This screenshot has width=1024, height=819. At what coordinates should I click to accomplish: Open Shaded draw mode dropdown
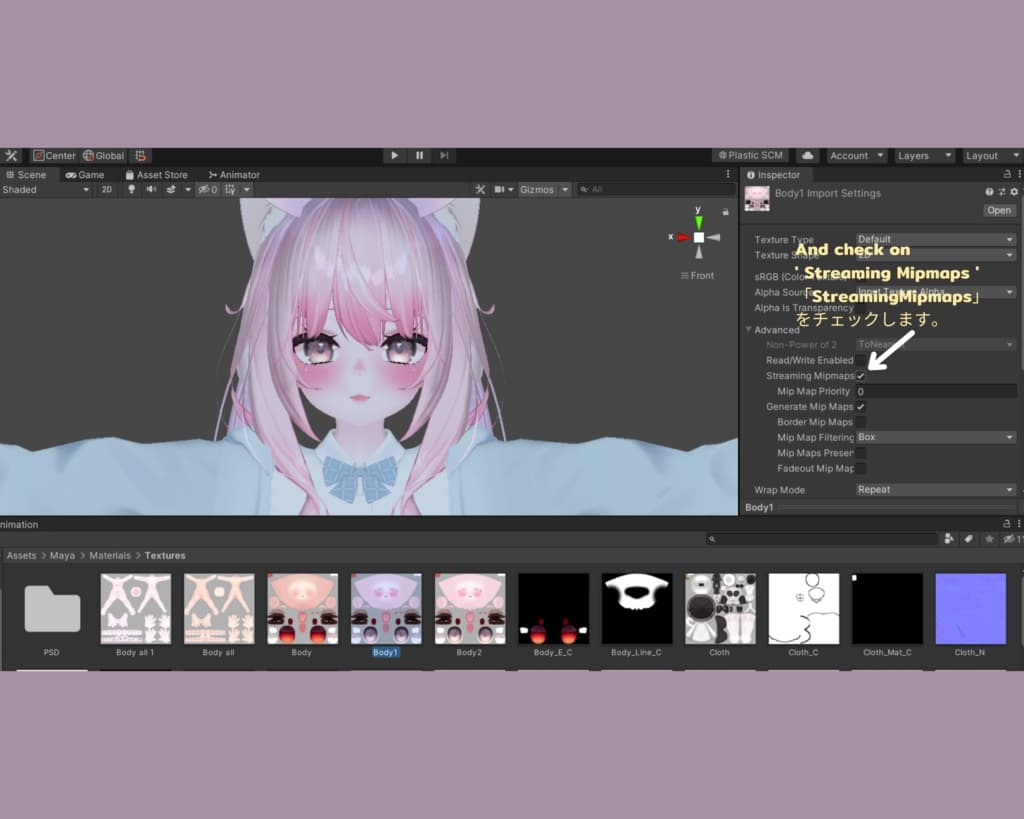point(46,189)
